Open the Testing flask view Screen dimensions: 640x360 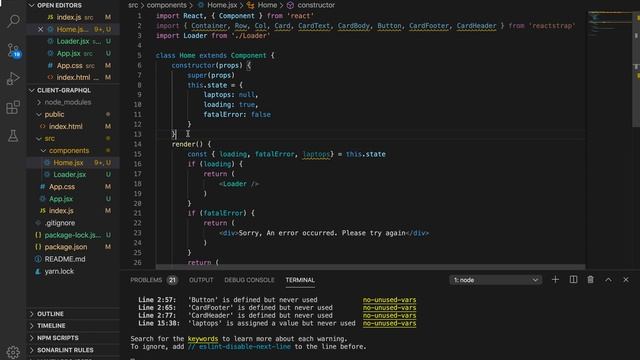point(13,136)
